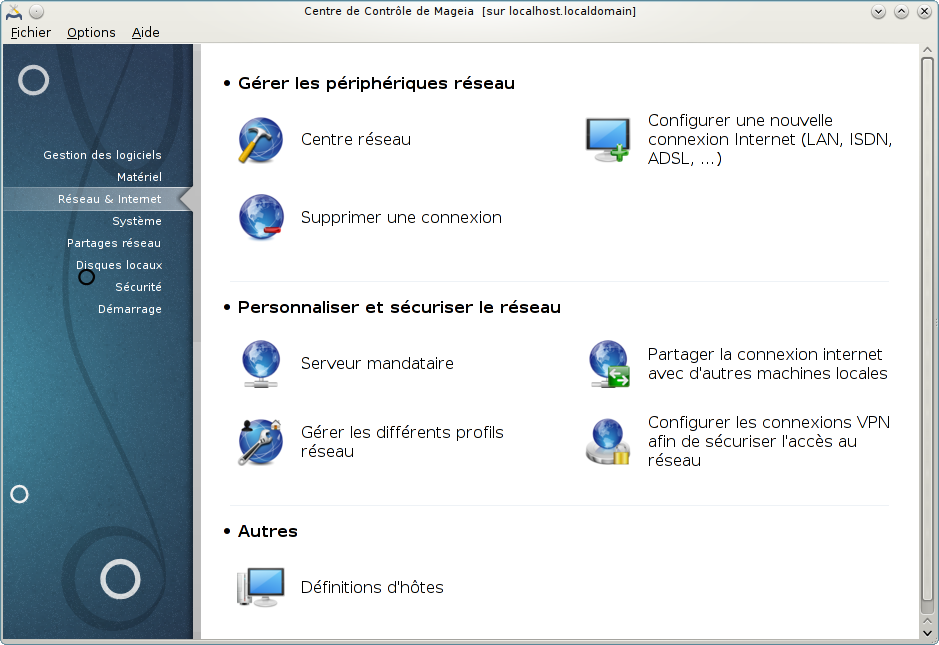Open the Aide menu
This screenshot has width=939, height=645.
click(146, 32)
